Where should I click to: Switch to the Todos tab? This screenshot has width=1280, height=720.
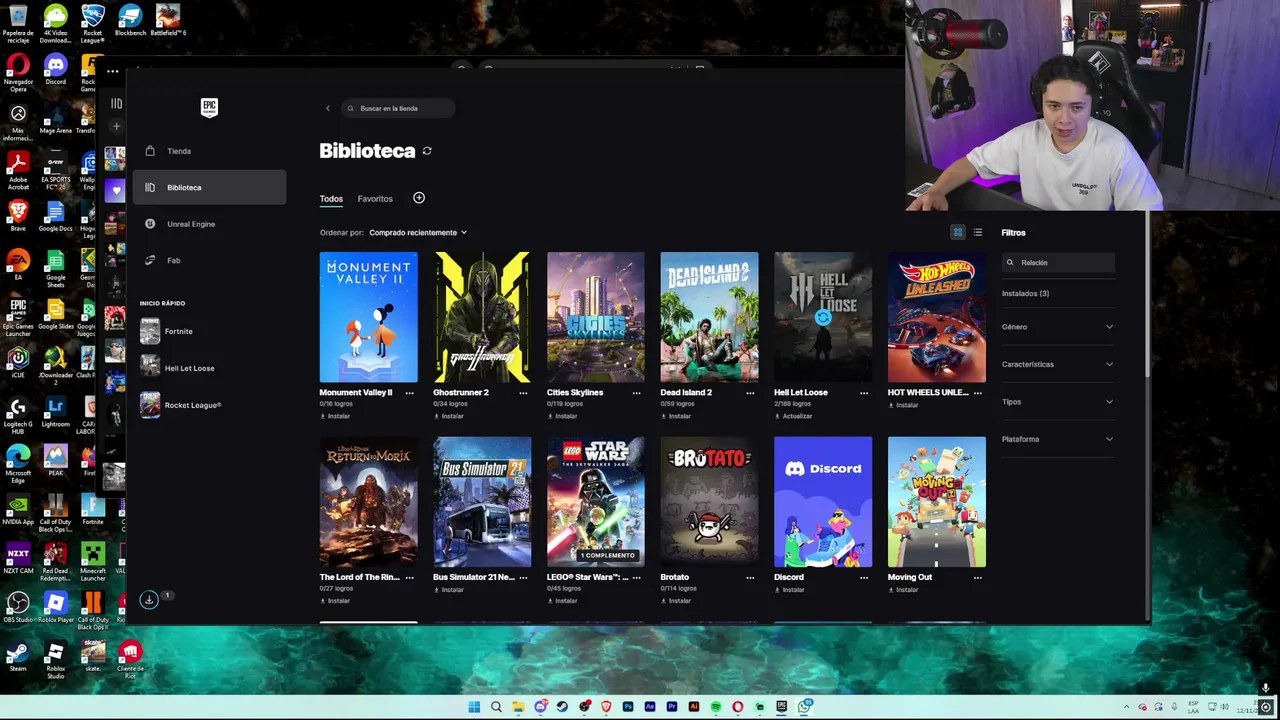click(331, 198)
